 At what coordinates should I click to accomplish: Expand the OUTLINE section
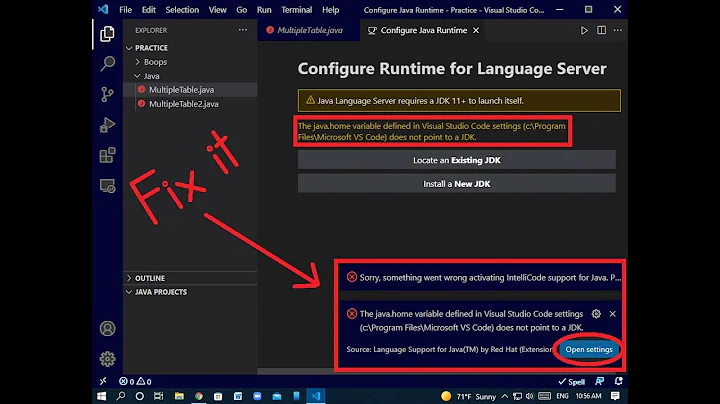(x=129, y=278)
